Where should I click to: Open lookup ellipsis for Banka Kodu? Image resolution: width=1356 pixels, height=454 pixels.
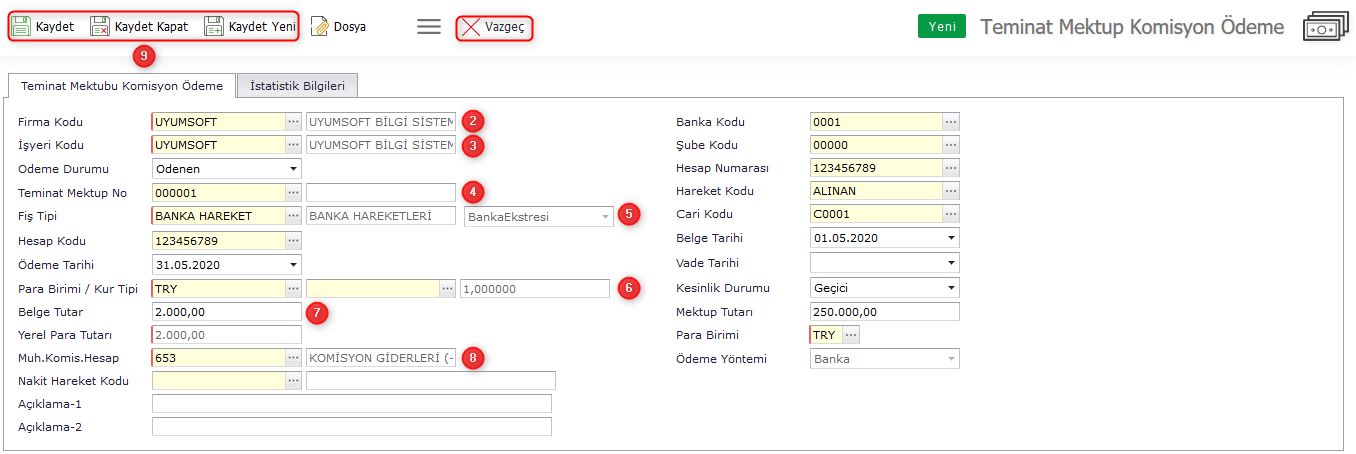pos(951,122)
